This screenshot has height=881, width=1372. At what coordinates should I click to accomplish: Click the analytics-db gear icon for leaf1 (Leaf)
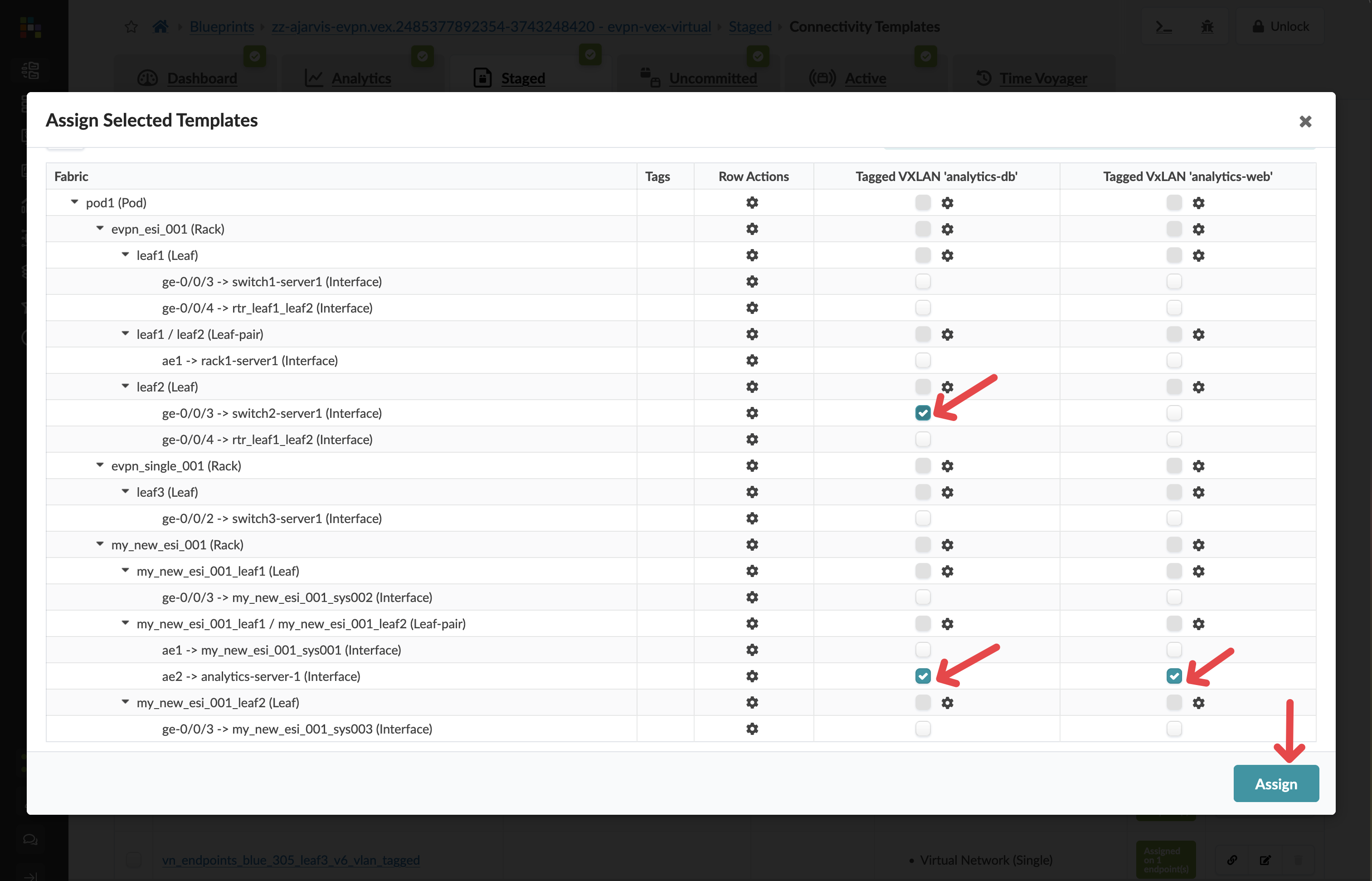947,255
